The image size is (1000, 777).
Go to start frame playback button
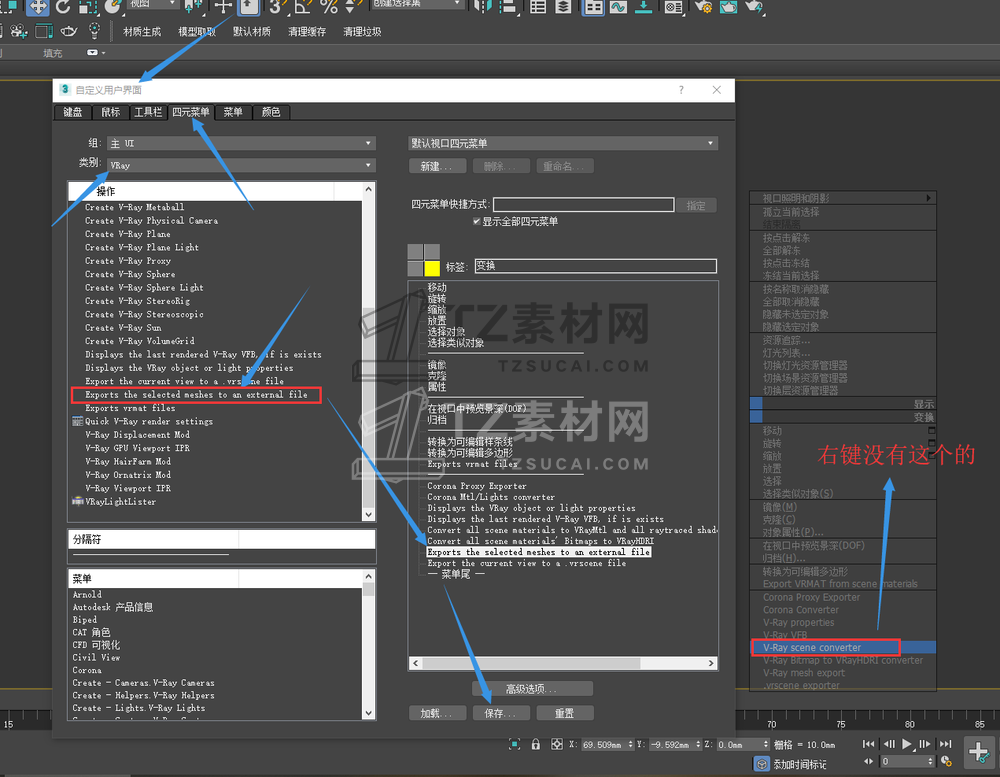[x=869, y=744]
